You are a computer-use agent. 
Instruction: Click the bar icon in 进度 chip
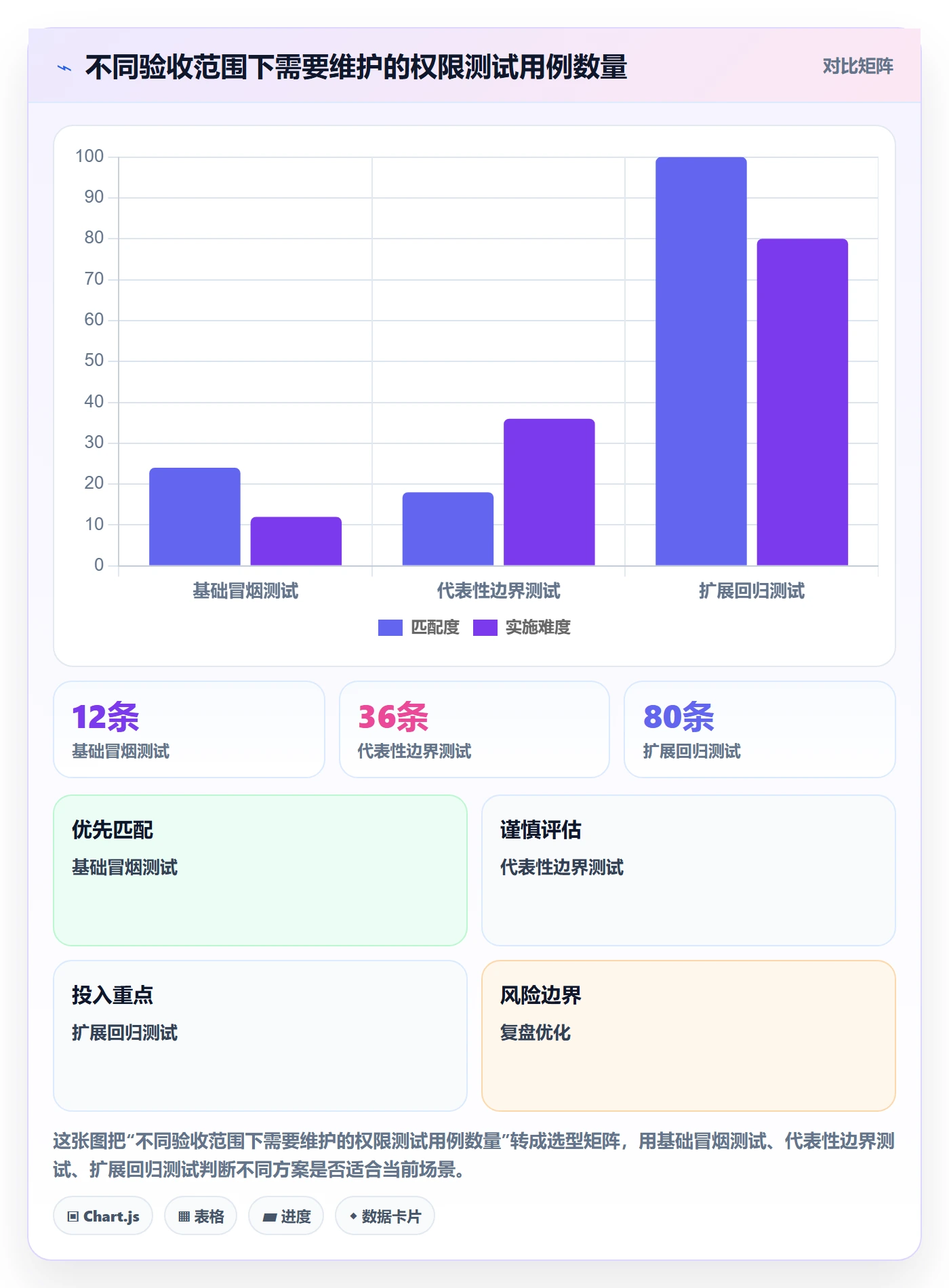click(x=270, y=1217)
